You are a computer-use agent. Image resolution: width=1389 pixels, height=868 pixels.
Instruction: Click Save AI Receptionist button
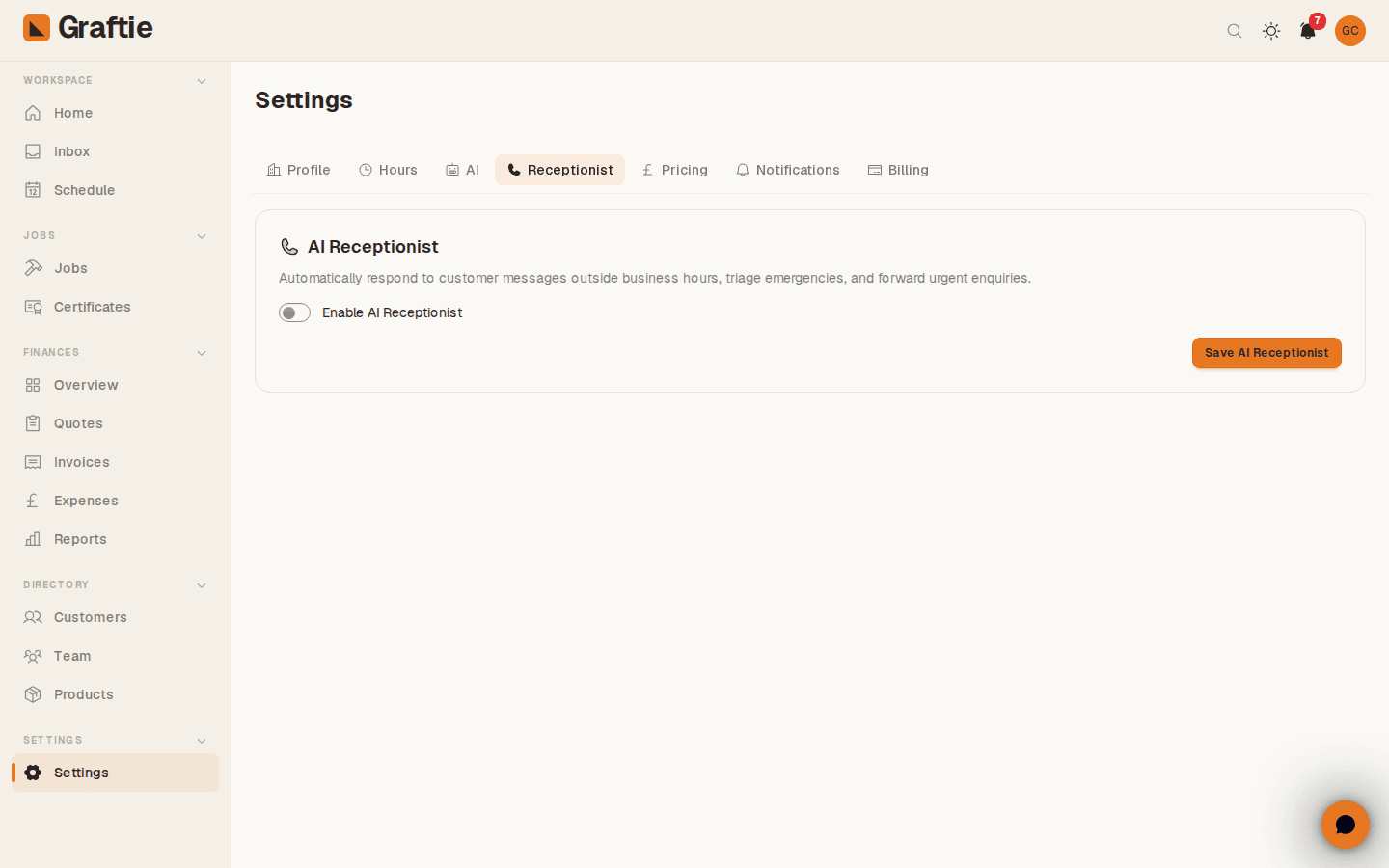[x=1266, y=353]
